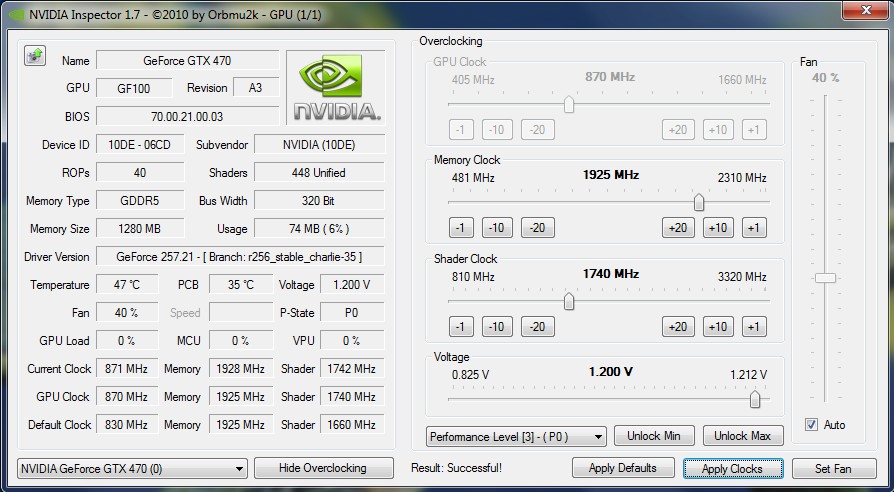The height and width of the screenshot is (492, 894).
Task: Click the 2310 MHz maximum memory label
Action: click(742, 178)
